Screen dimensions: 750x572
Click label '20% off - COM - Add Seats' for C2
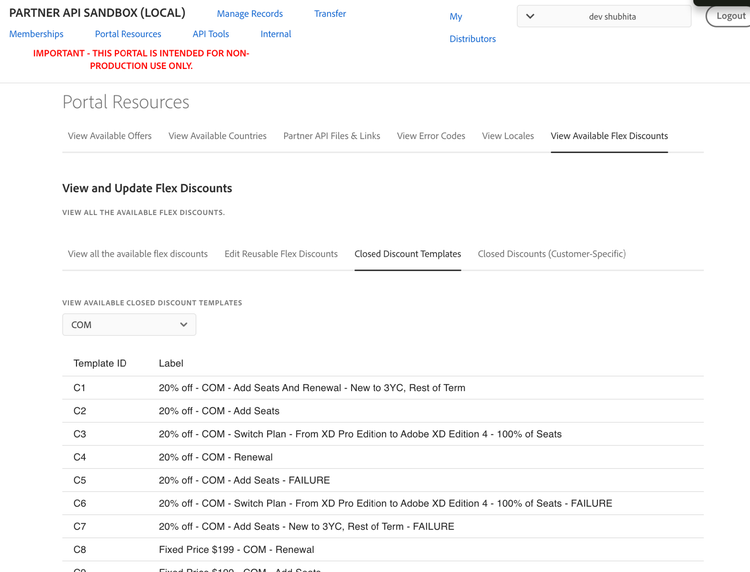pyautogui.click(x=219, y=411)
